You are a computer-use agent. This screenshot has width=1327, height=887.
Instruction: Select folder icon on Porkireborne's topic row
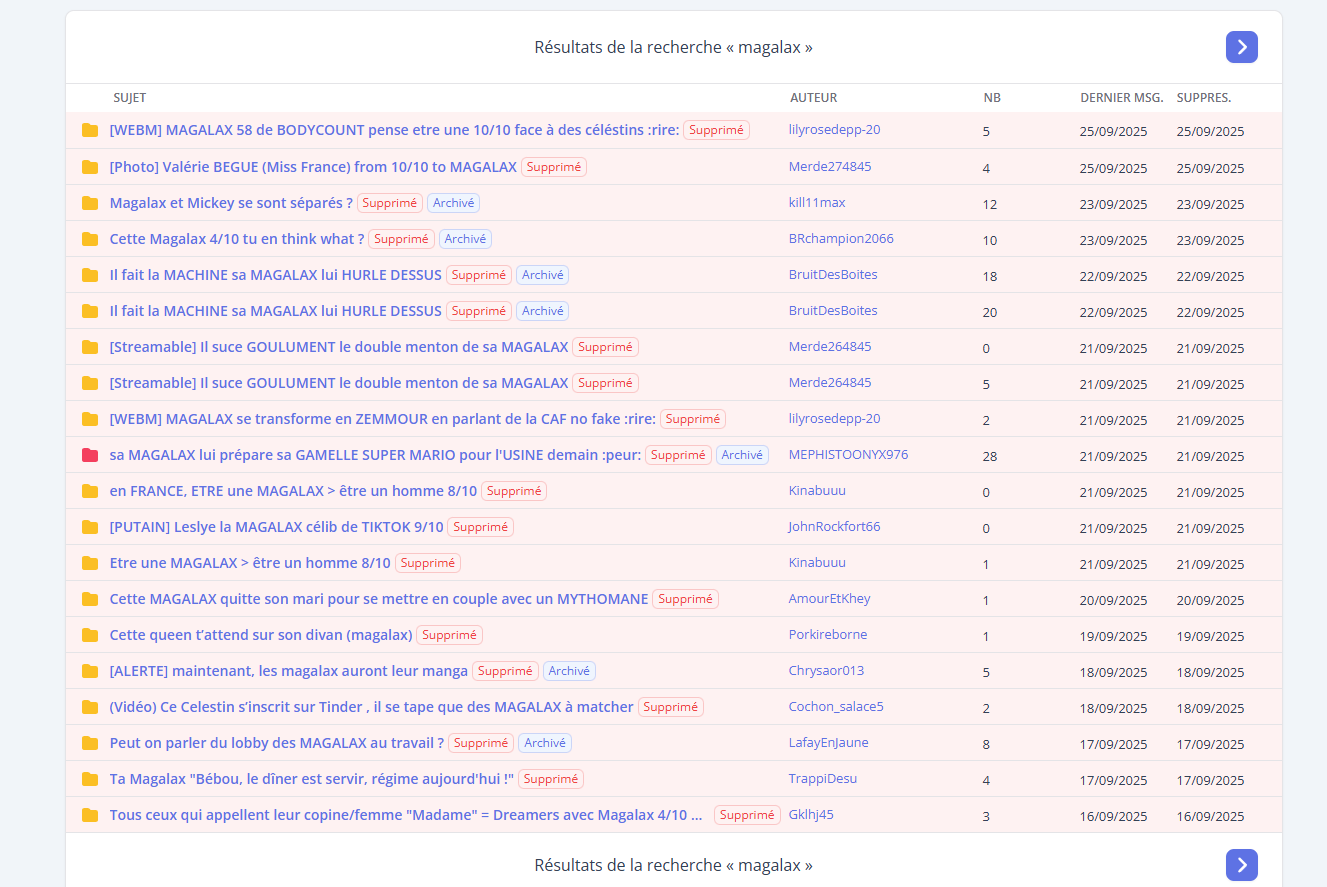coord(90,635)
